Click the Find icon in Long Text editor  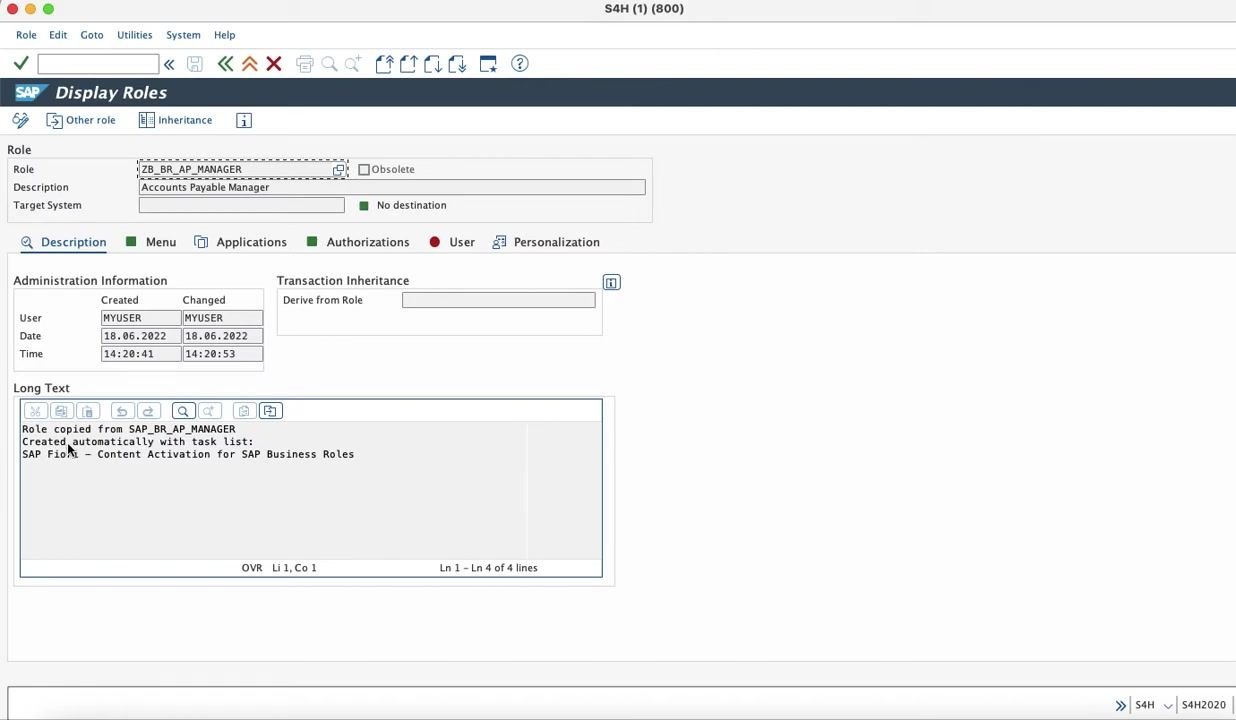183,411
